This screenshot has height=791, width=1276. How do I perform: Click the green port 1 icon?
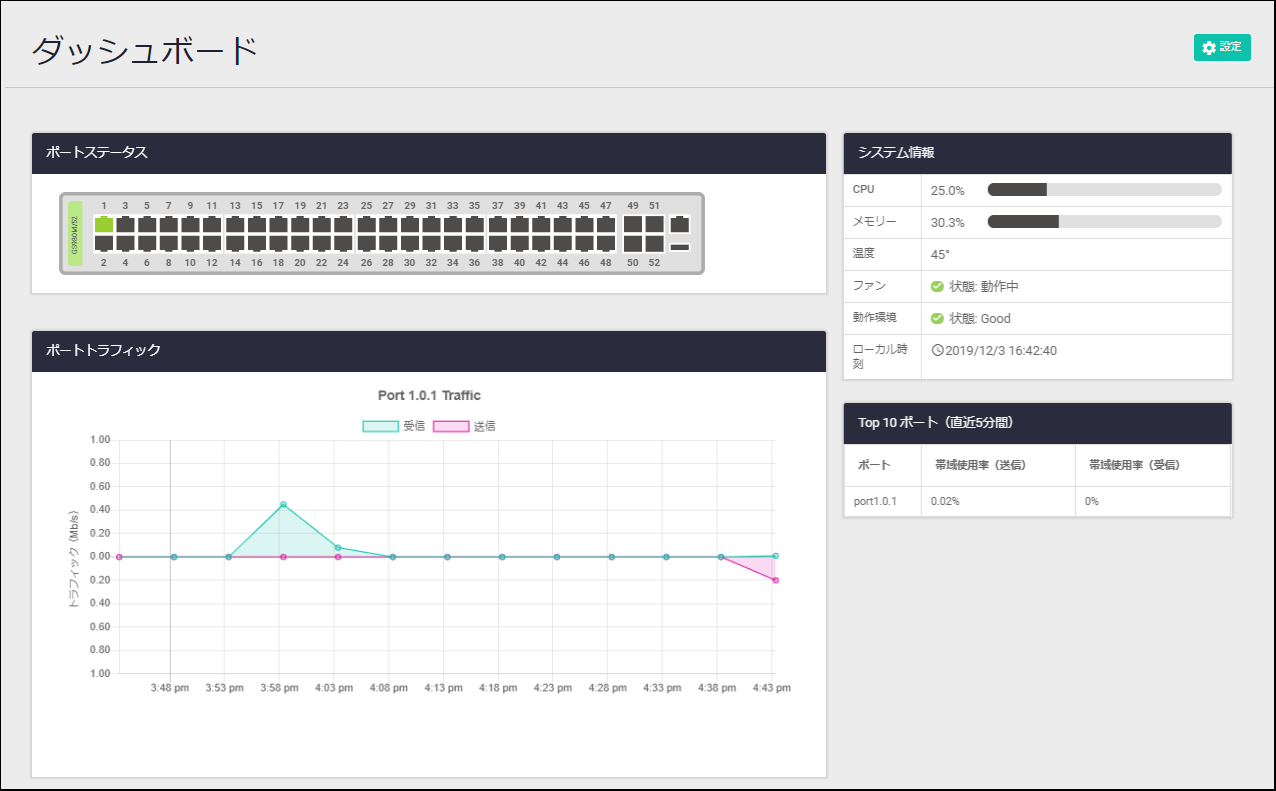[x=103, y=225]
